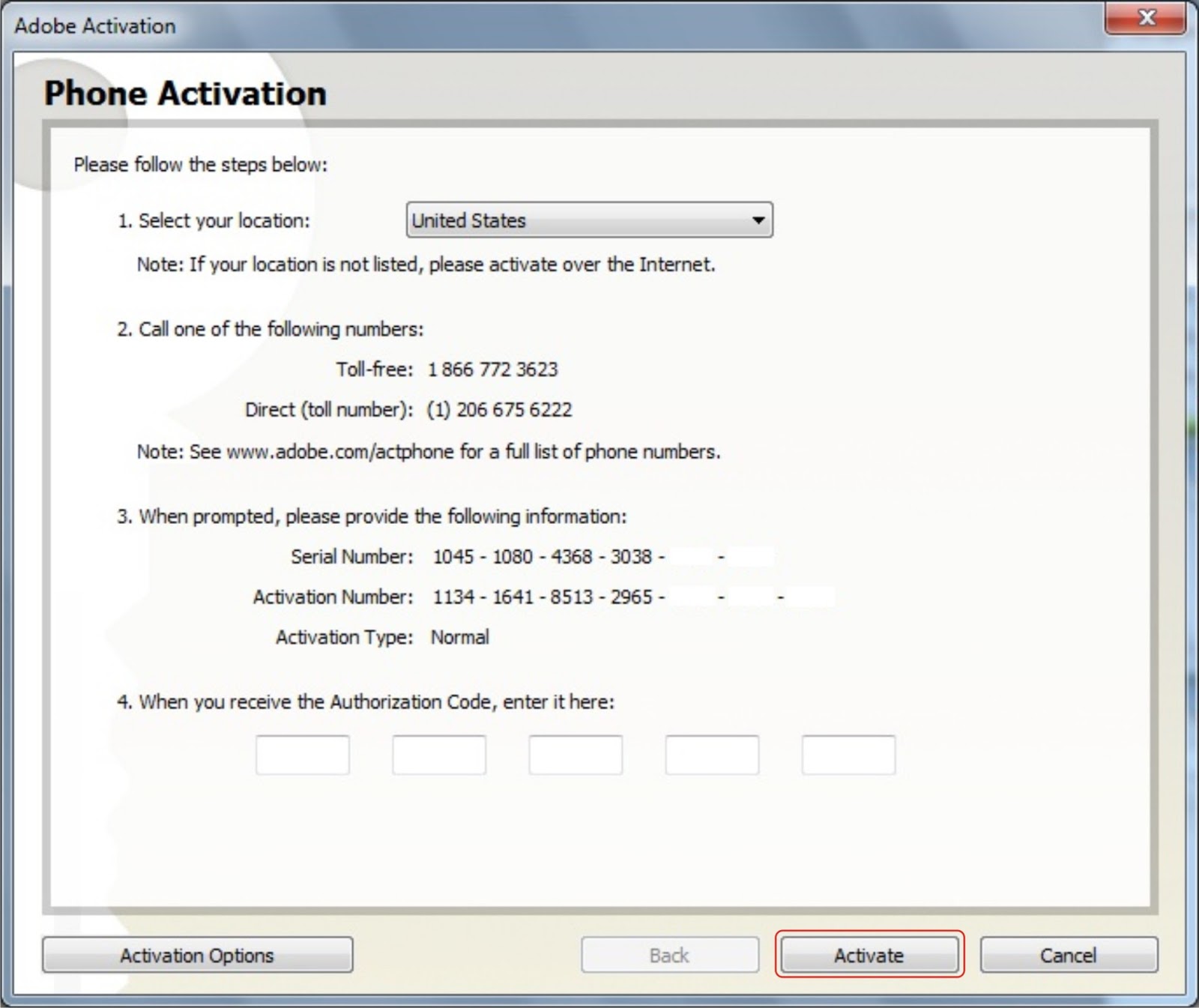1199x1008 pixels.
Task: Click the 'When you receive the Authorization Code' step
Action: (x=366, y=702)
